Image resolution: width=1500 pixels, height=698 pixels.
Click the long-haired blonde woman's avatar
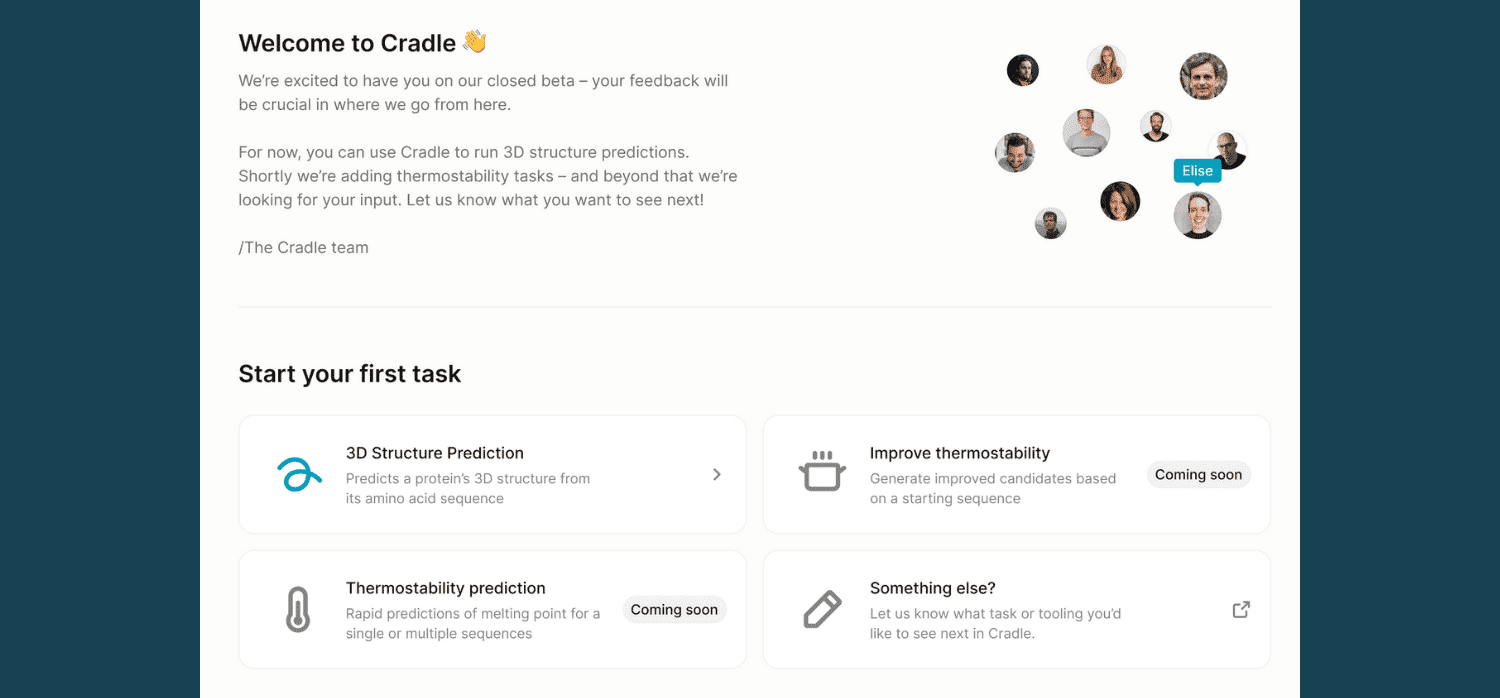coord(1106,65)
